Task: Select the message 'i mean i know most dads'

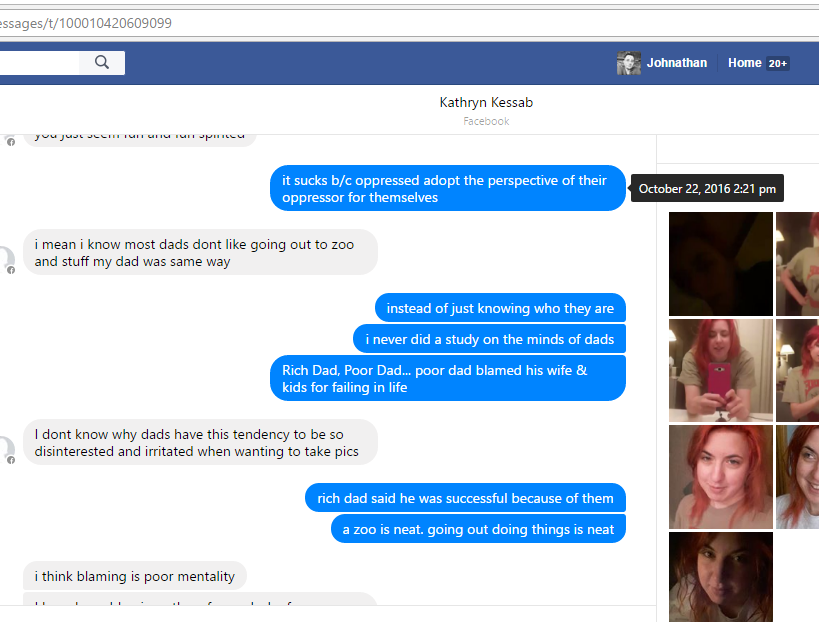Action: pos(200,252)
